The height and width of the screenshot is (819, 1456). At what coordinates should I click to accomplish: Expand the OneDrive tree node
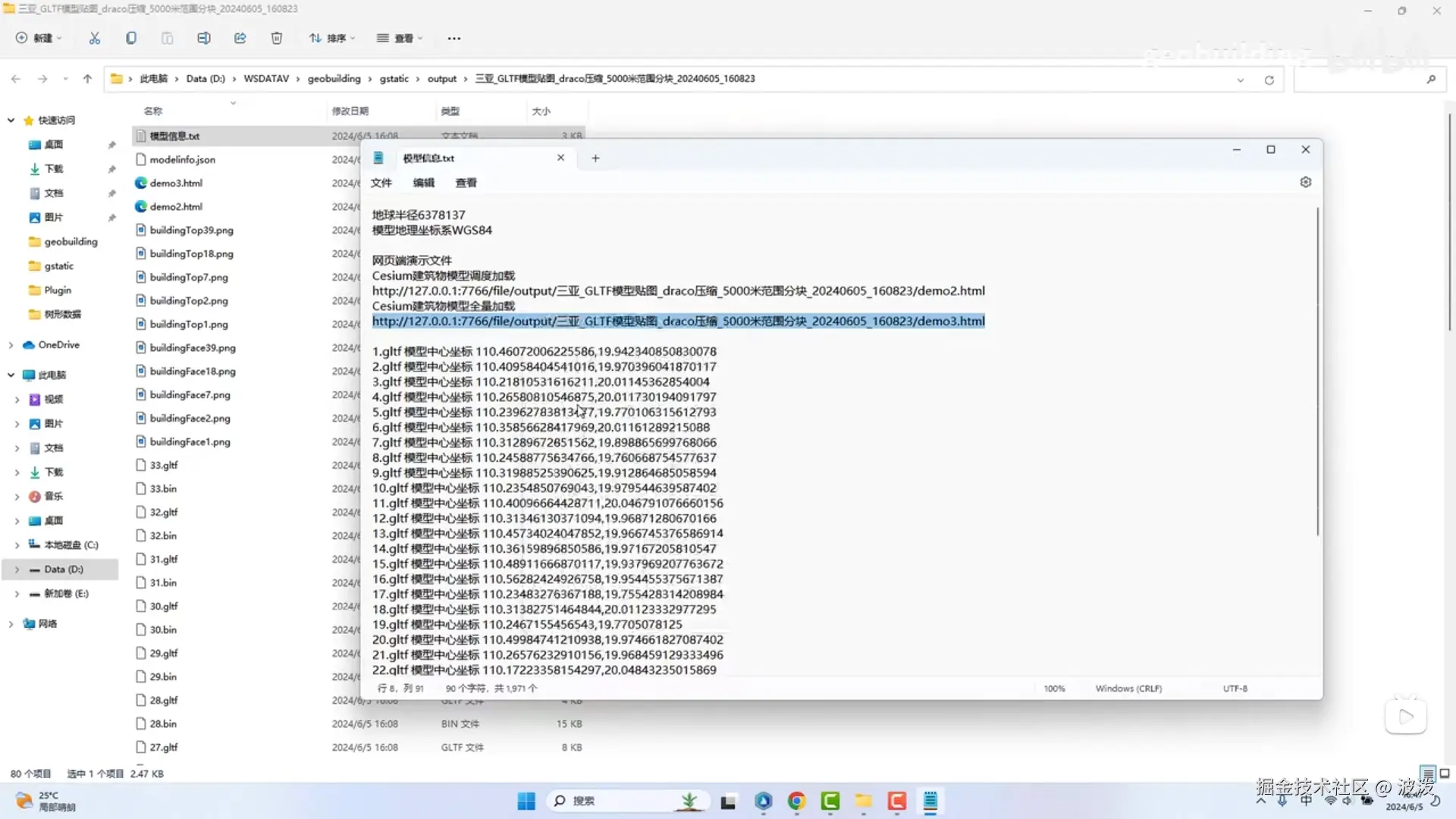11,345
